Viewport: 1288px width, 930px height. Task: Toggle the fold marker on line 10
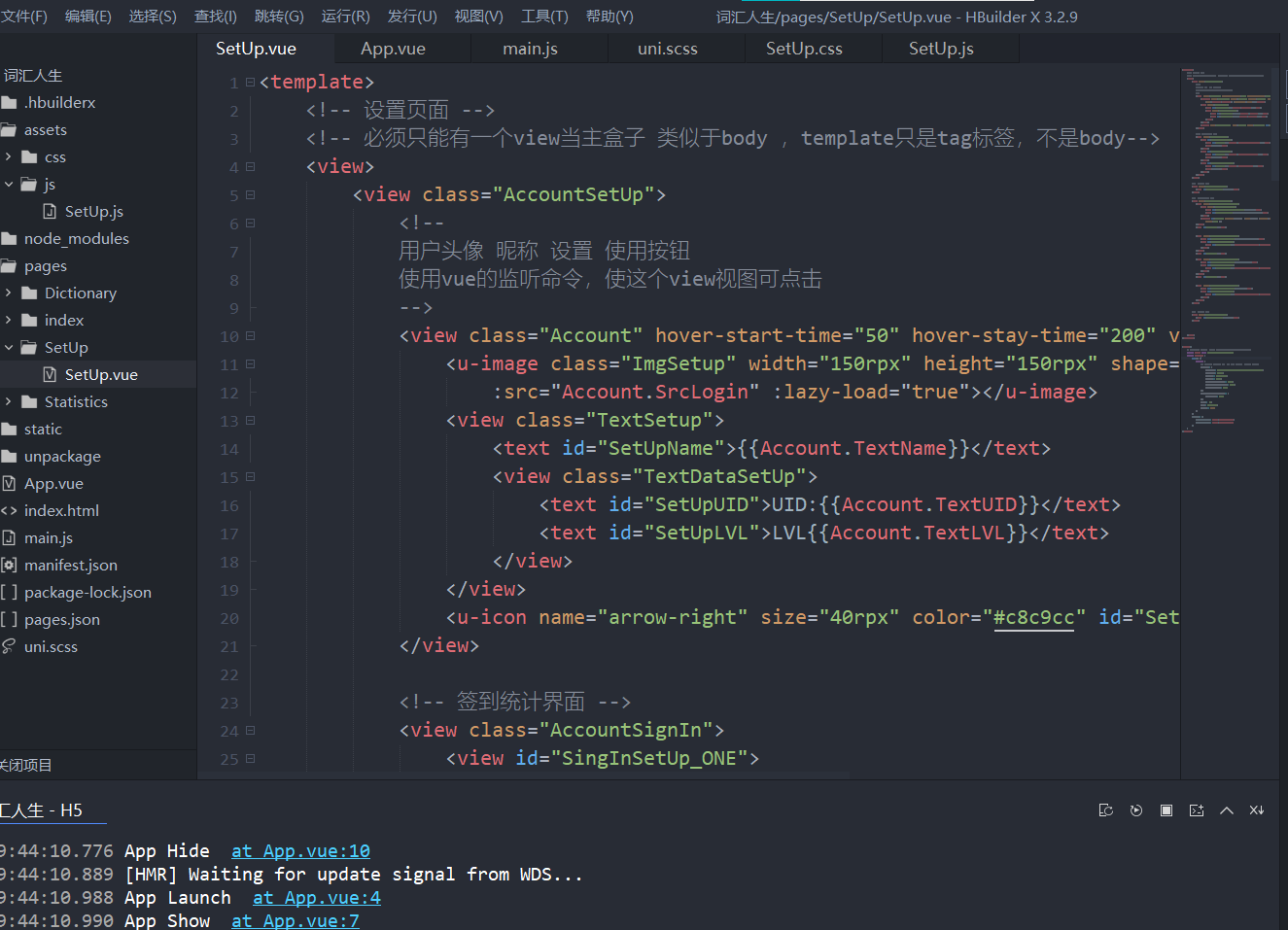point(250,336)
